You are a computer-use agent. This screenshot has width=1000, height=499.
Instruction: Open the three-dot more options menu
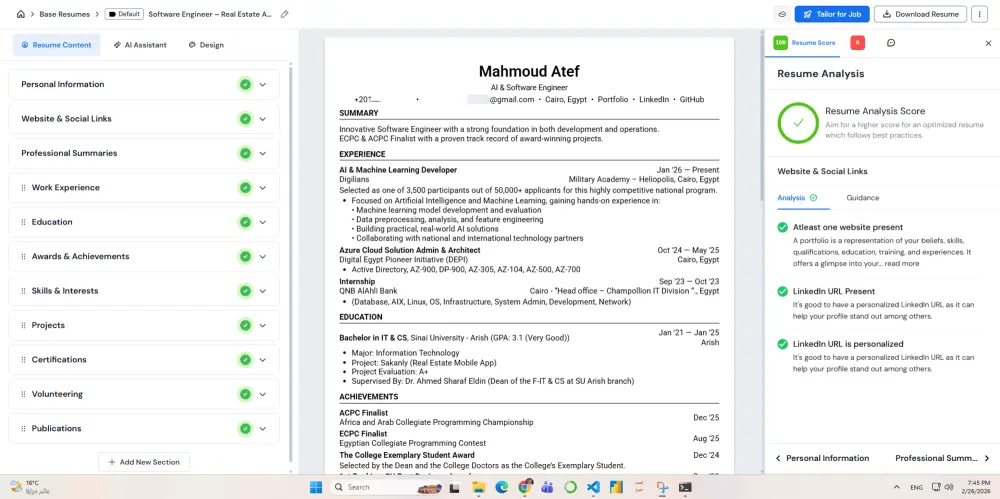pyautogui.click(x=979, y=14)
